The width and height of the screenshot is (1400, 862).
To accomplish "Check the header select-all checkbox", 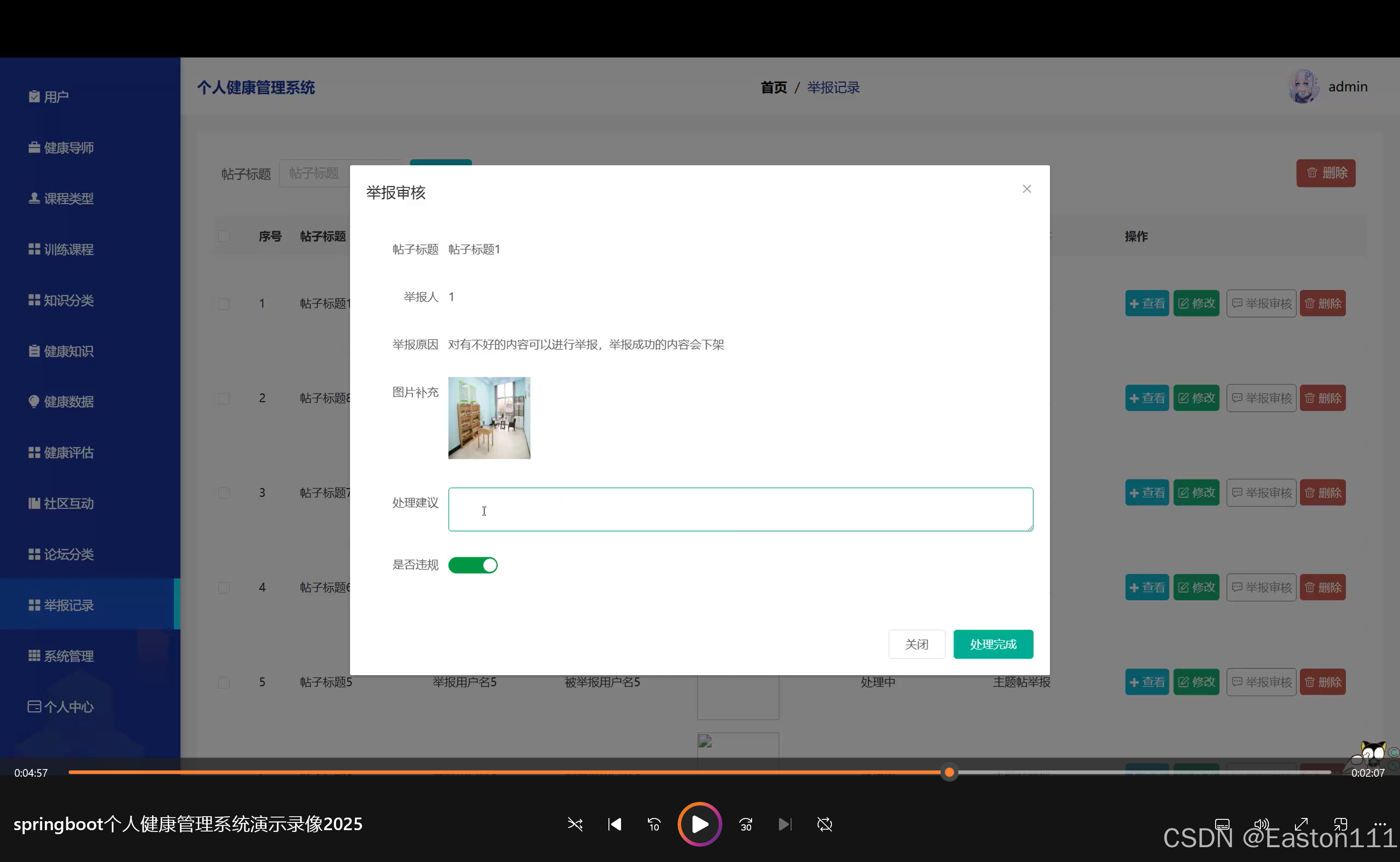I will click(x=223, y=236).
